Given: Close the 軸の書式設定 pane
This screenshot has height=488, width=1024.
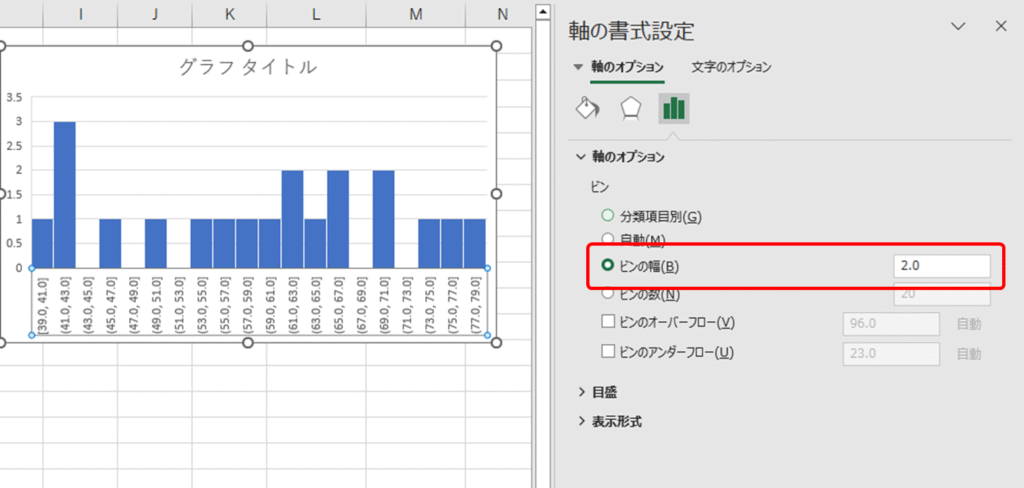Looking at the screenshot, I should [x=1001, y=27].
